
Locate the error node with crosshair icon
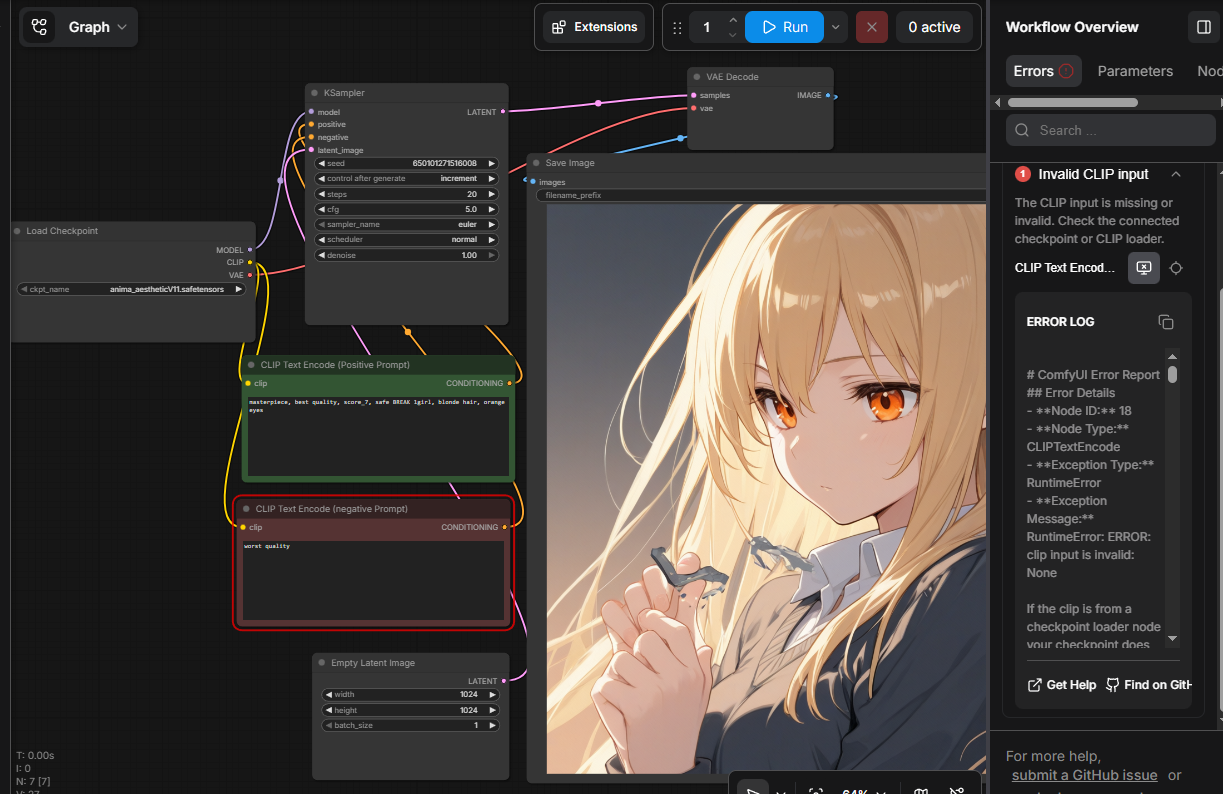[x=1176, y=268]
